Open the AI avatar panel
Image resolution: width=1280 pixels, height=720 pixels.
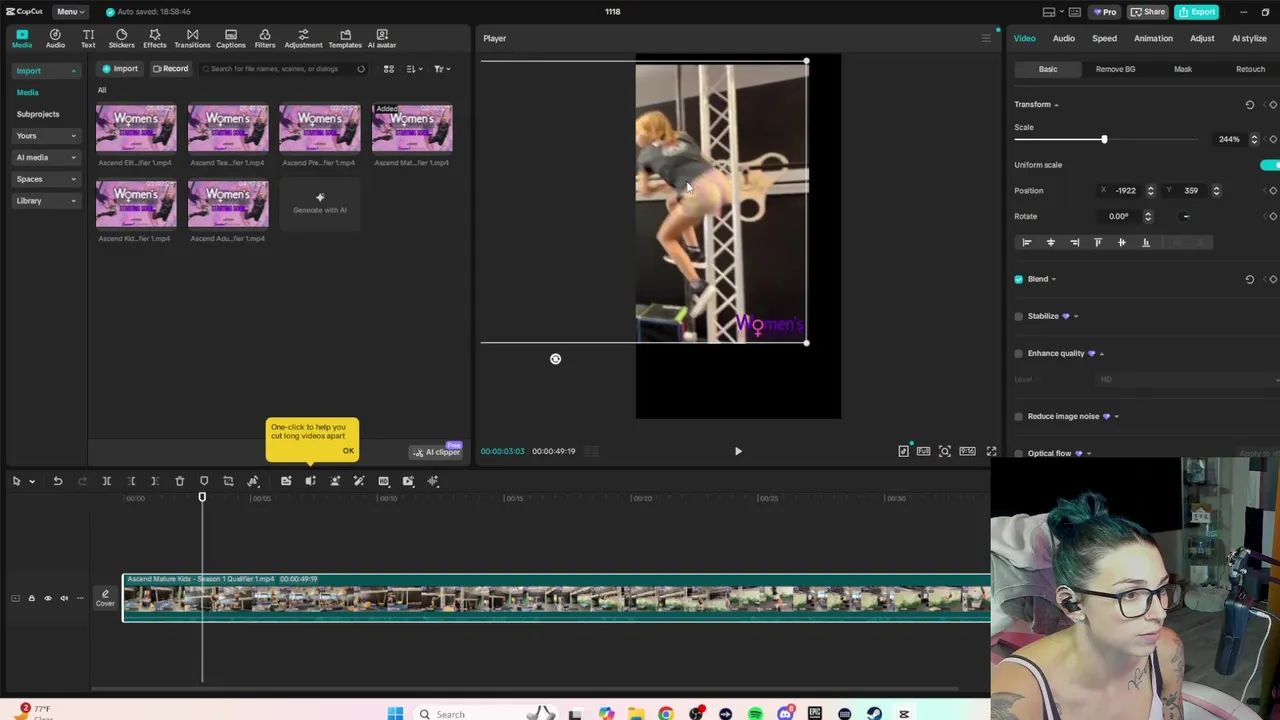pyautogui.click(x=382, y=39)
